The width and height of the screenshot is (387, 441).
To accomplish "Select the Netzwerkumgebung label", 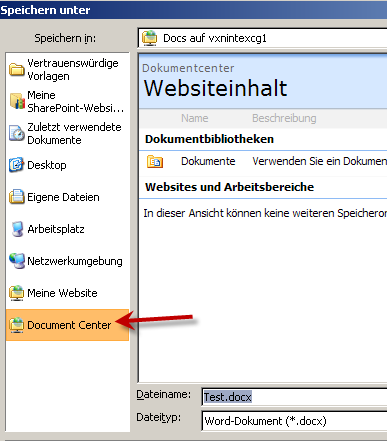I will pyautogui.click(x=75, y=261).
